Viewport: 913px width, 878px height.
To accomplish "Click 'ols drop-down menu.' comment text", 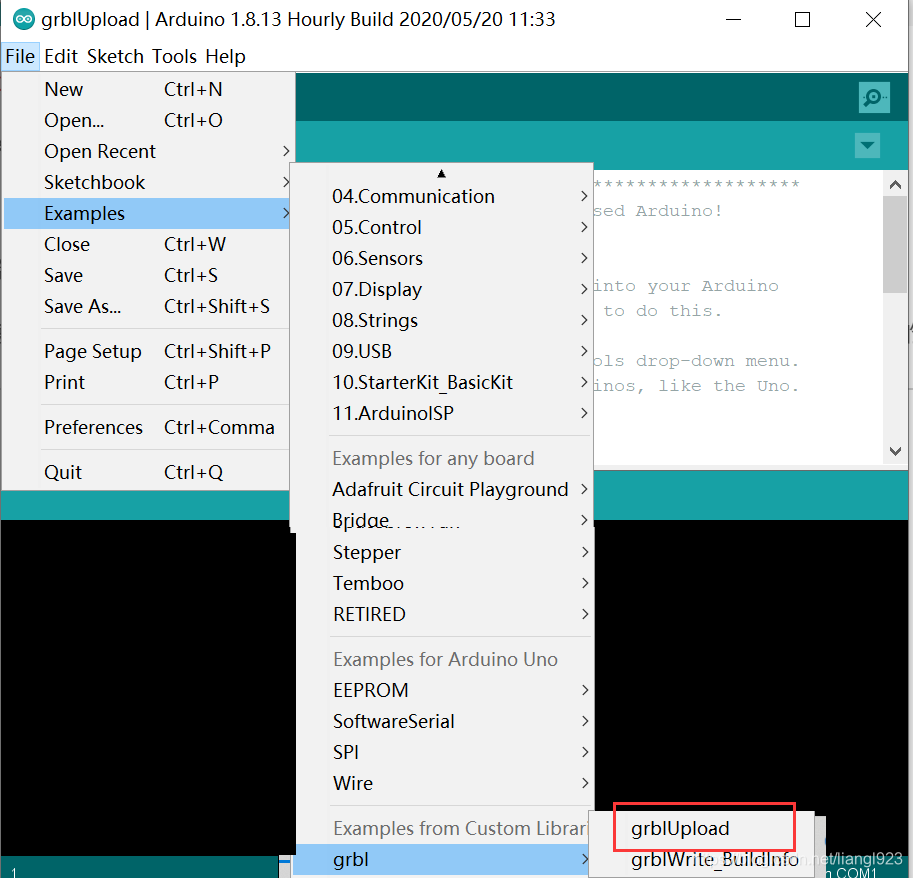I will [696, 361].
